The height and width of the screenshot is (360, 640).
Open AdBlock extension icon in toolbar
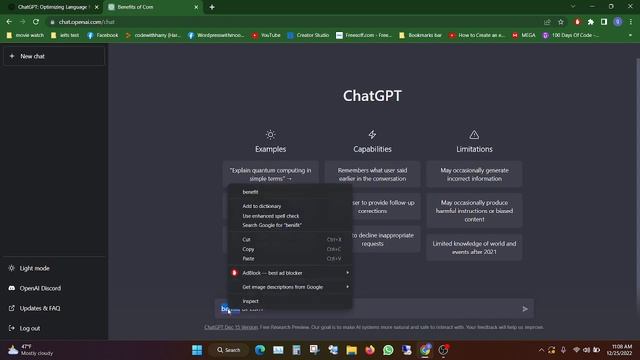coord(577,22)
